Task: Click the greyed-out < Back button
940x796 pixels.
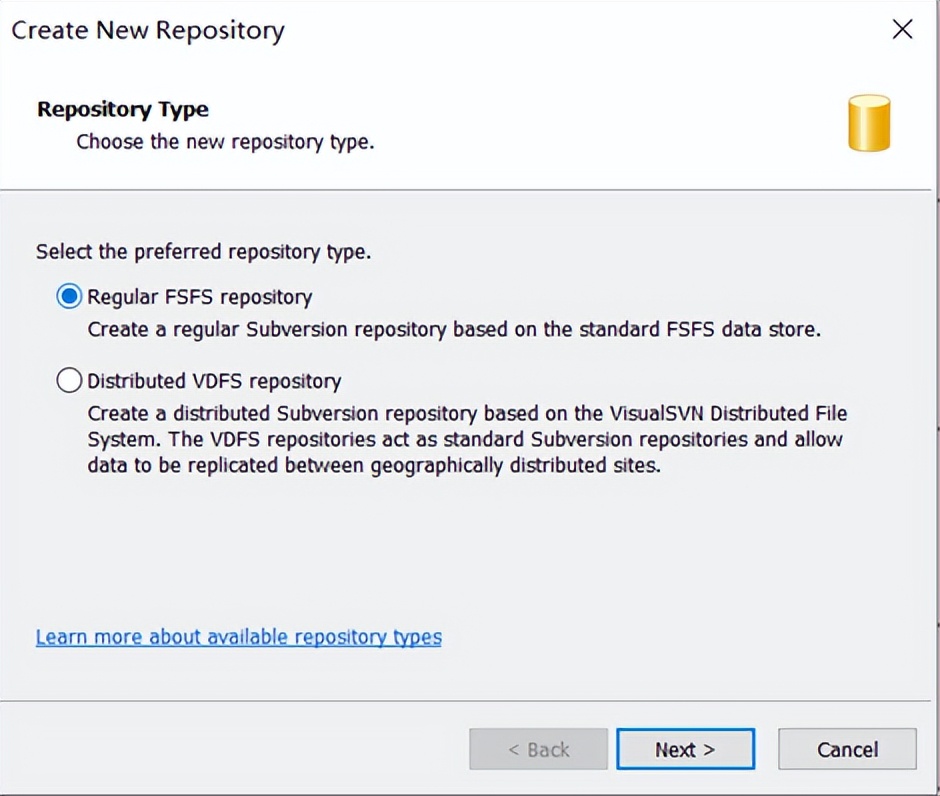Action: pos(538,749)
